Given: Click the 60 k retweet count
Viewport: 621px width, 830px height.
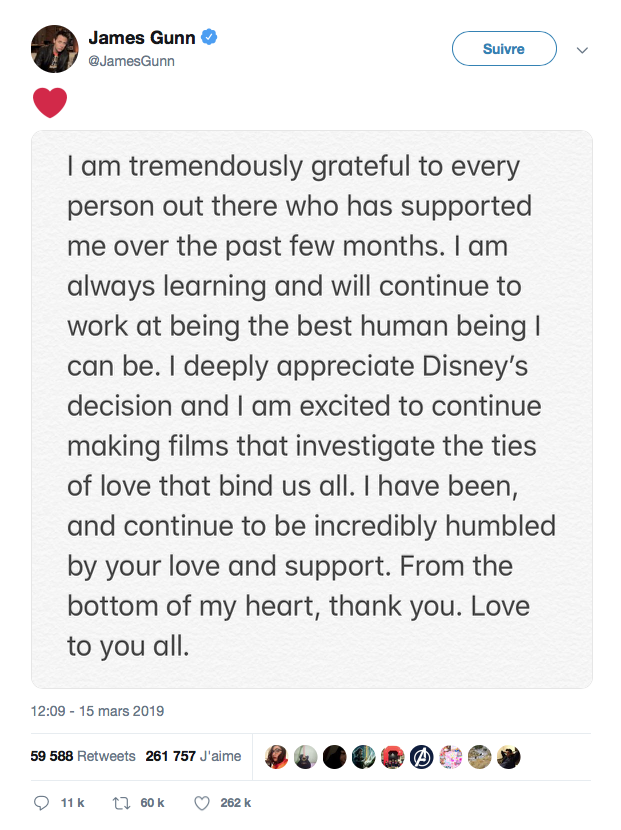Looking at the screenshot, I should (x=152, y=803).
